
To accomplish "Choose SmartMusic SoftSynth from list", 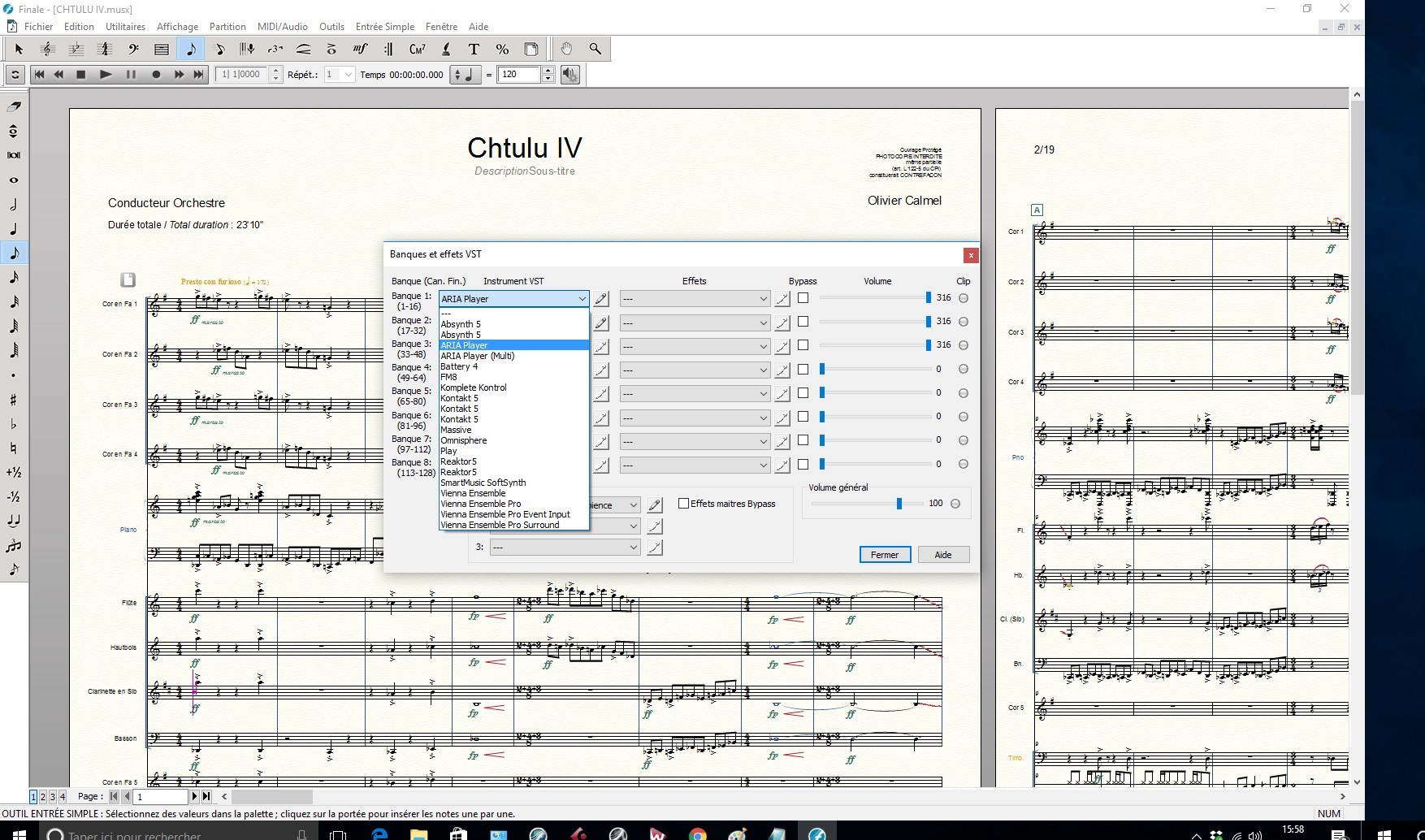I will (513, 483).
